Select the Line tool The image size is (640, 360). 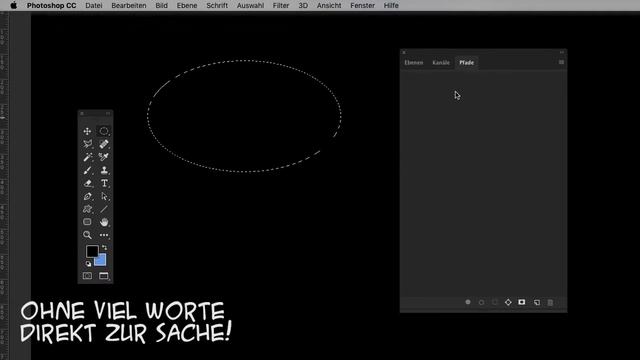pos(104,209)
